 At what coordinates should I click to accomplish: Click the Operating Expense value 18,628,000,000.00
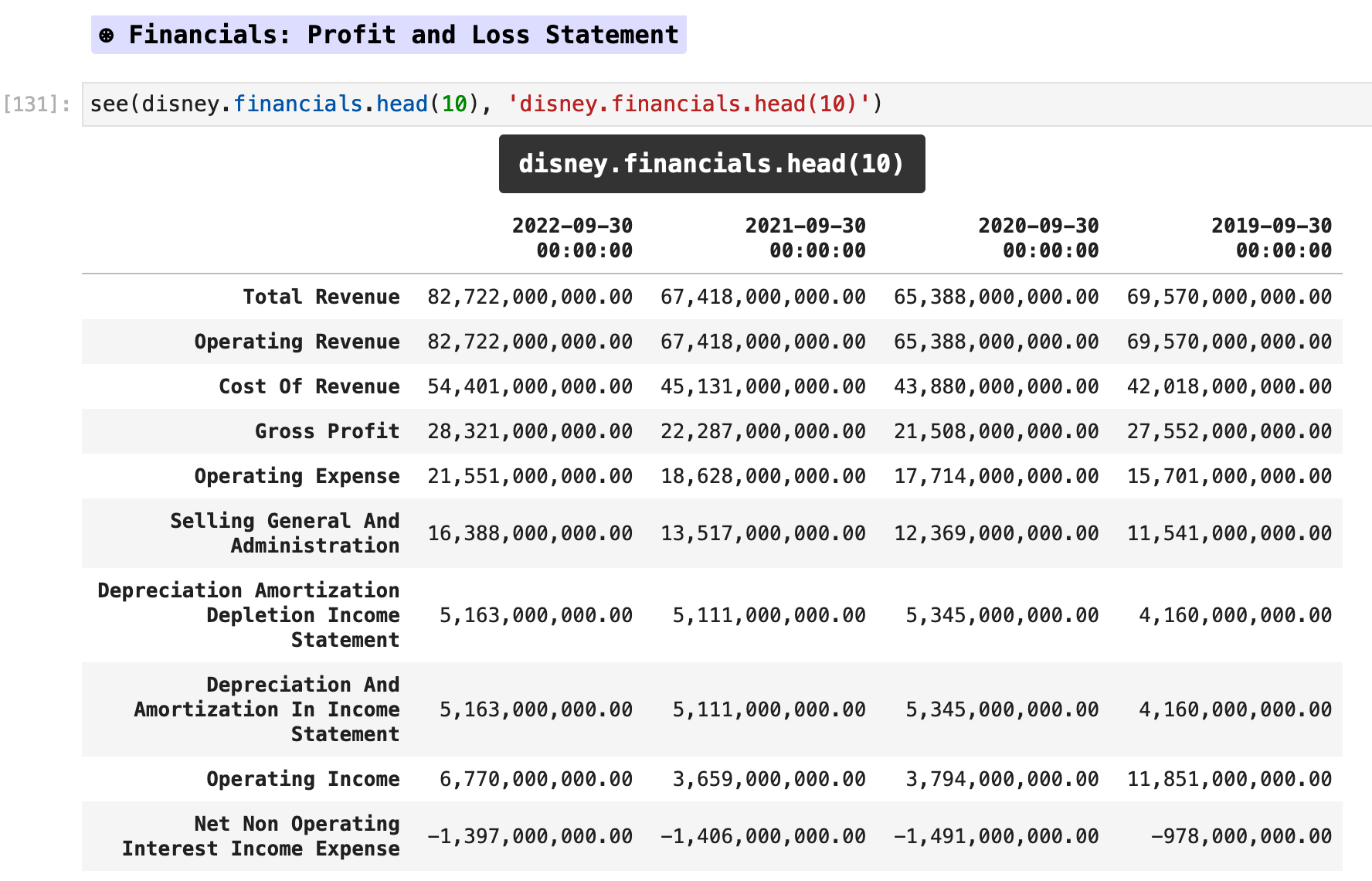[x=763, y=476]
